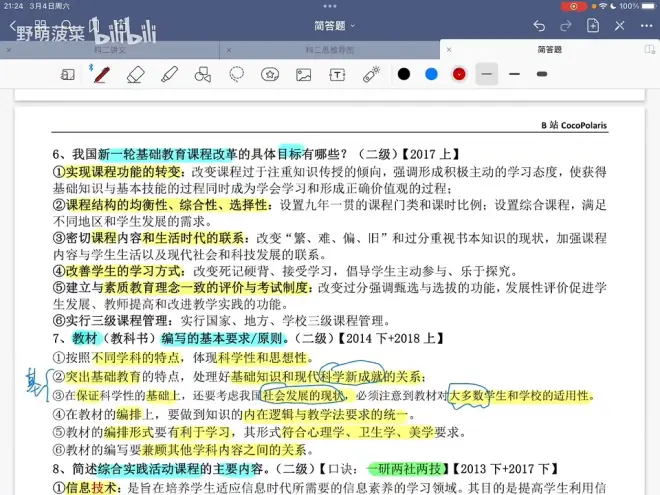Select the Shapes tool

pyautogui.click(x=203, y=74)
